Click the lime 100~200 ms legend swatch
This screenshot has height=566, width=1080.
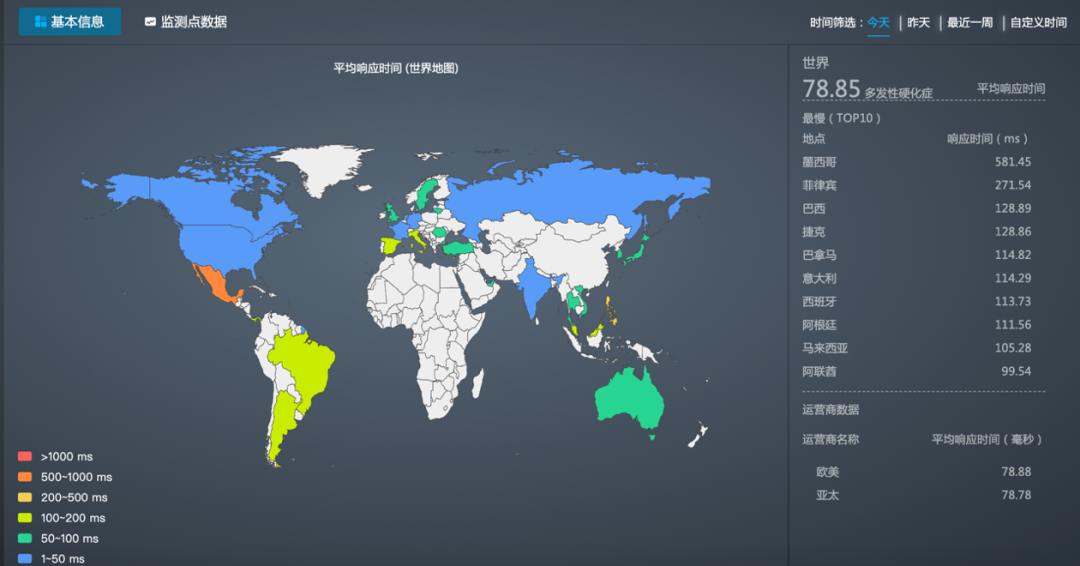[x=25, y=518]
